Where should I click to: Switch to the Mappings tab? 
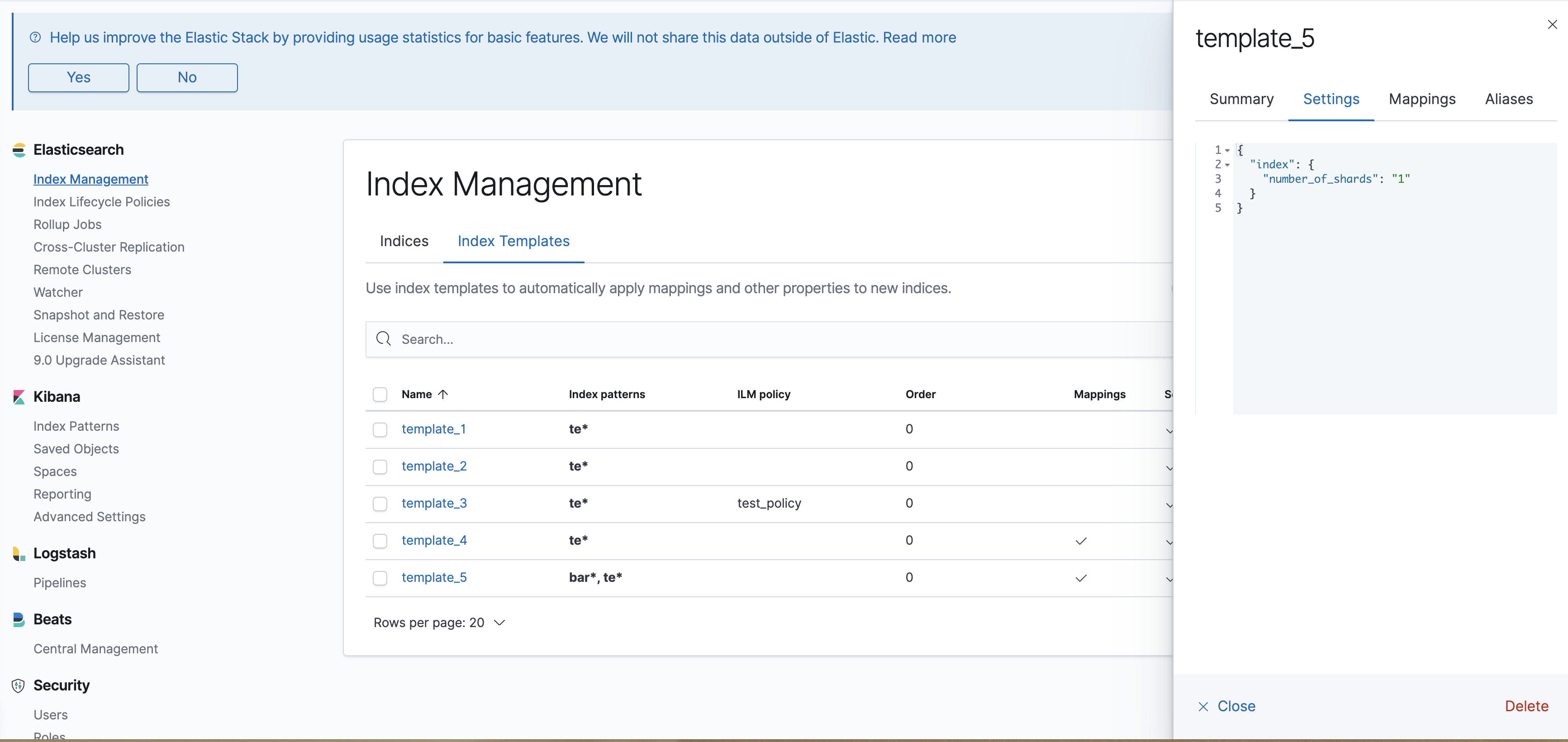click(x=1421, y=99)
